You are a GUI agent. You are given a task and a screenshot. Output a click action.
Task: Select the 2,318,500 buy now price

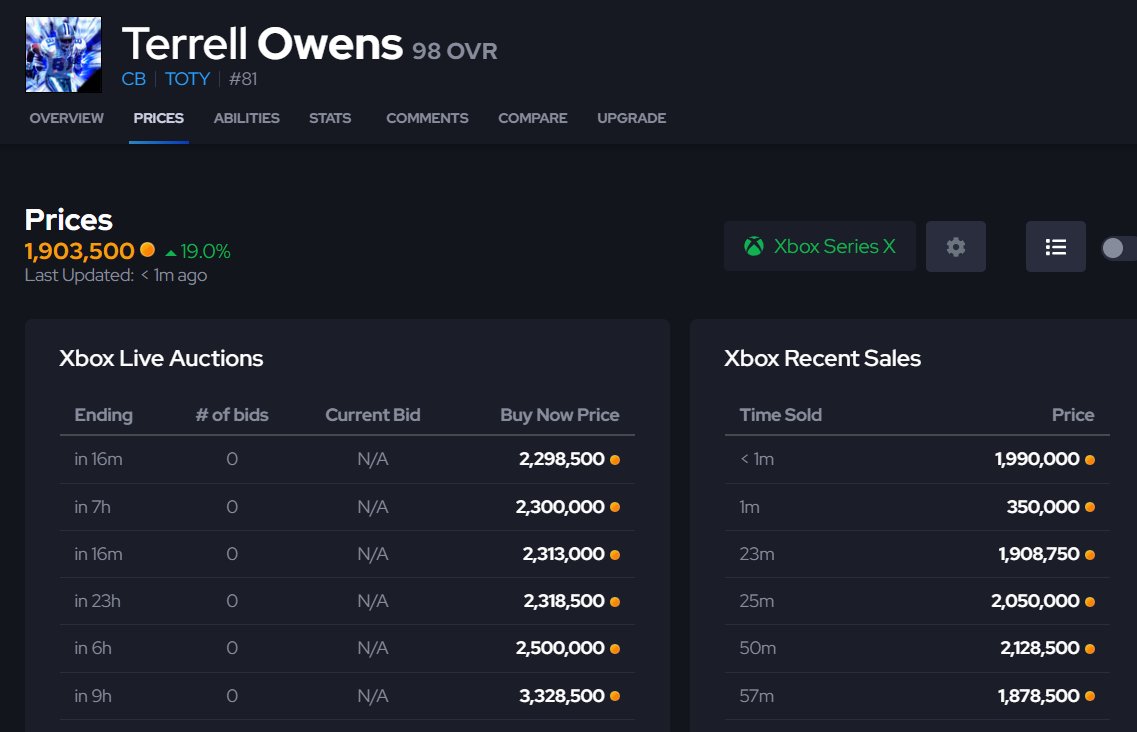click(x=564, y=601)
